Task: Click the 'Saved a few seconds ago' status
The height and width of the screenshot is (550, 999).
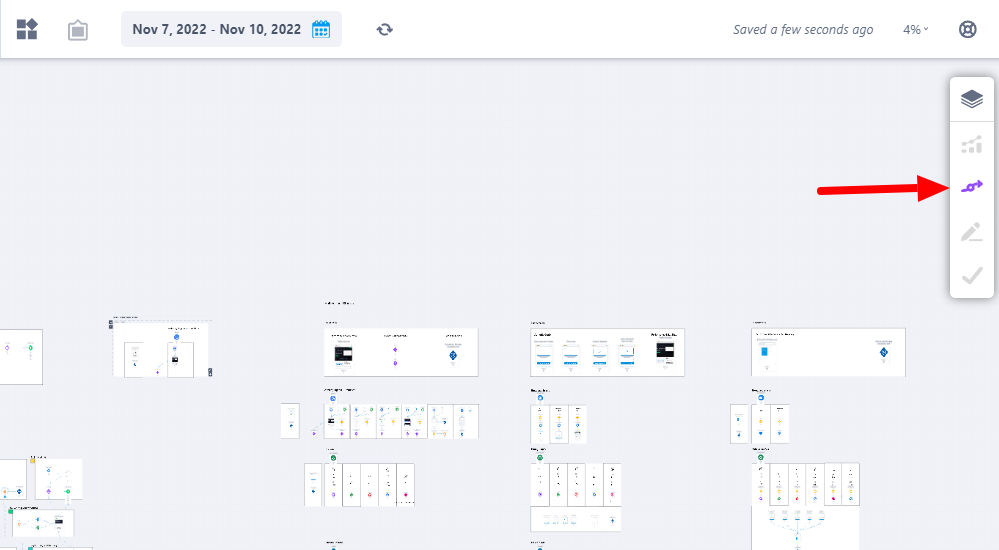Action: click(803, 29)
